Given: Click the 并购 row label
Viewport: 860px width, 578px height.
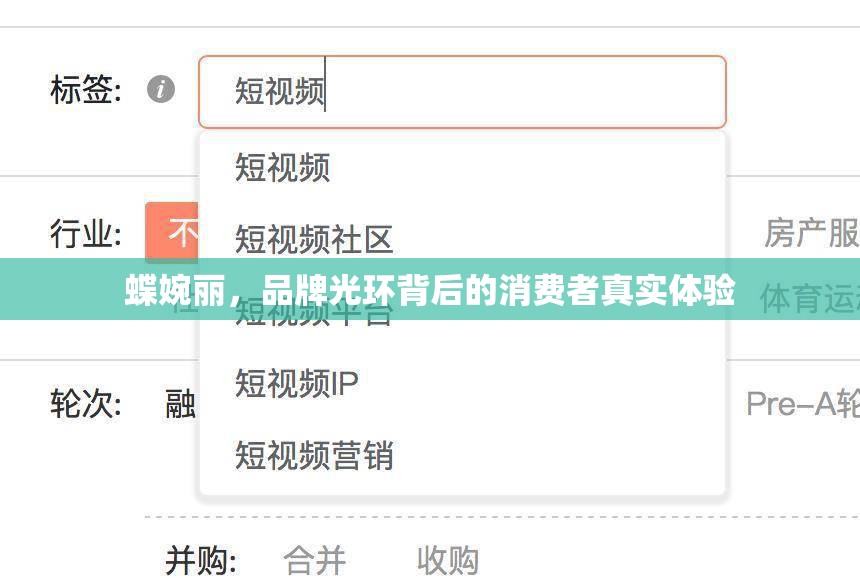Looking at the screenshot, I should pyautogui.click(x=201, y=560).
